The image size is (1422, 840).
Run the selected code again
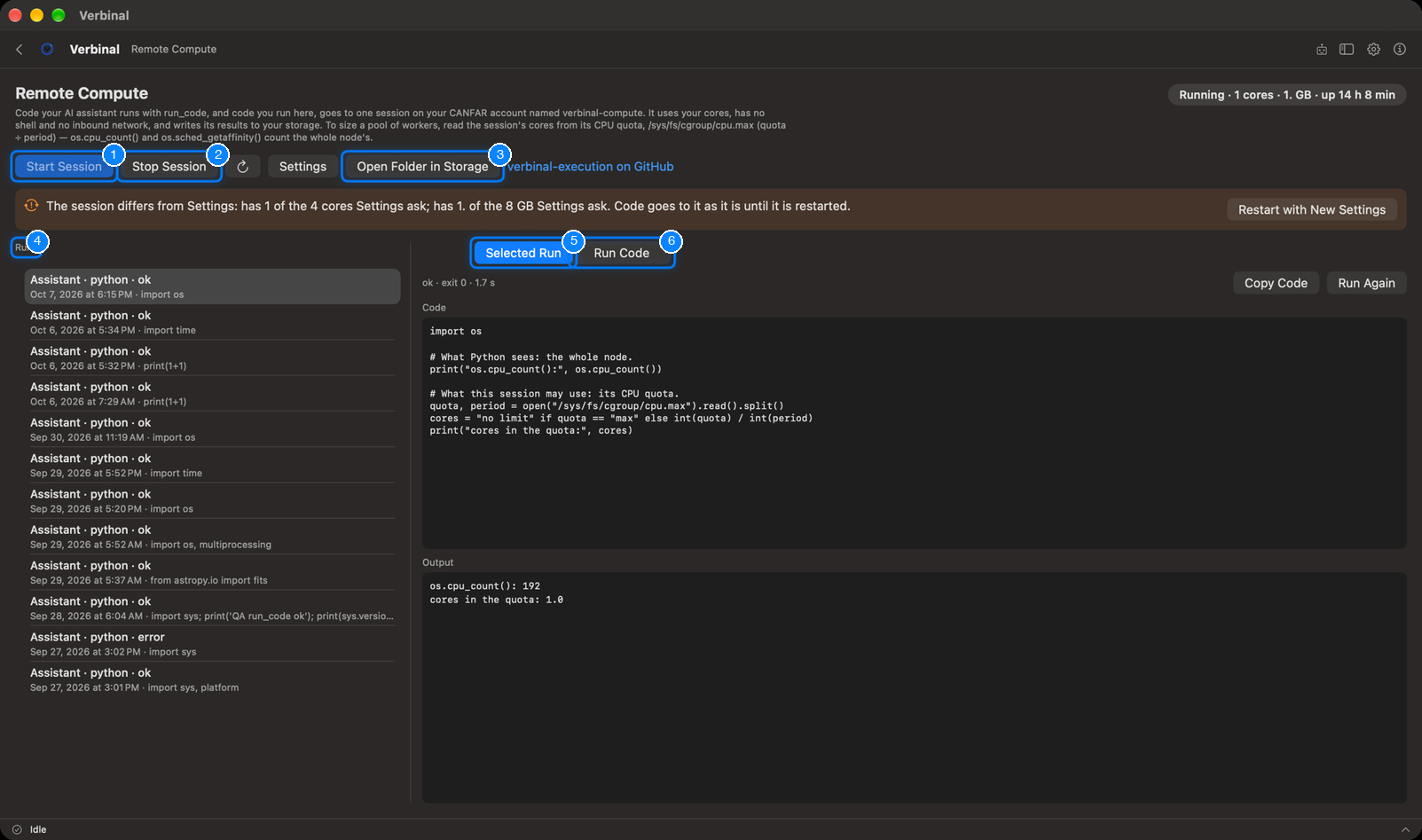(x=1366, y=283)
